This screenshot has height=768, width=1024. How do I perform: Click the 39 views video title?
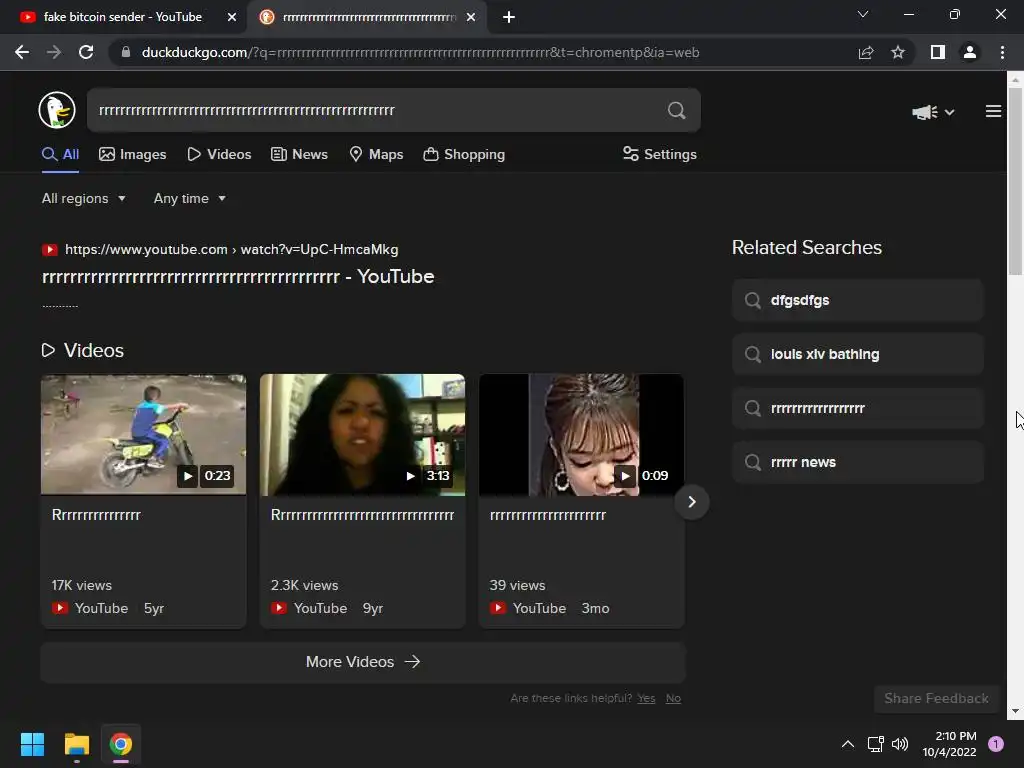pos(548,515)
